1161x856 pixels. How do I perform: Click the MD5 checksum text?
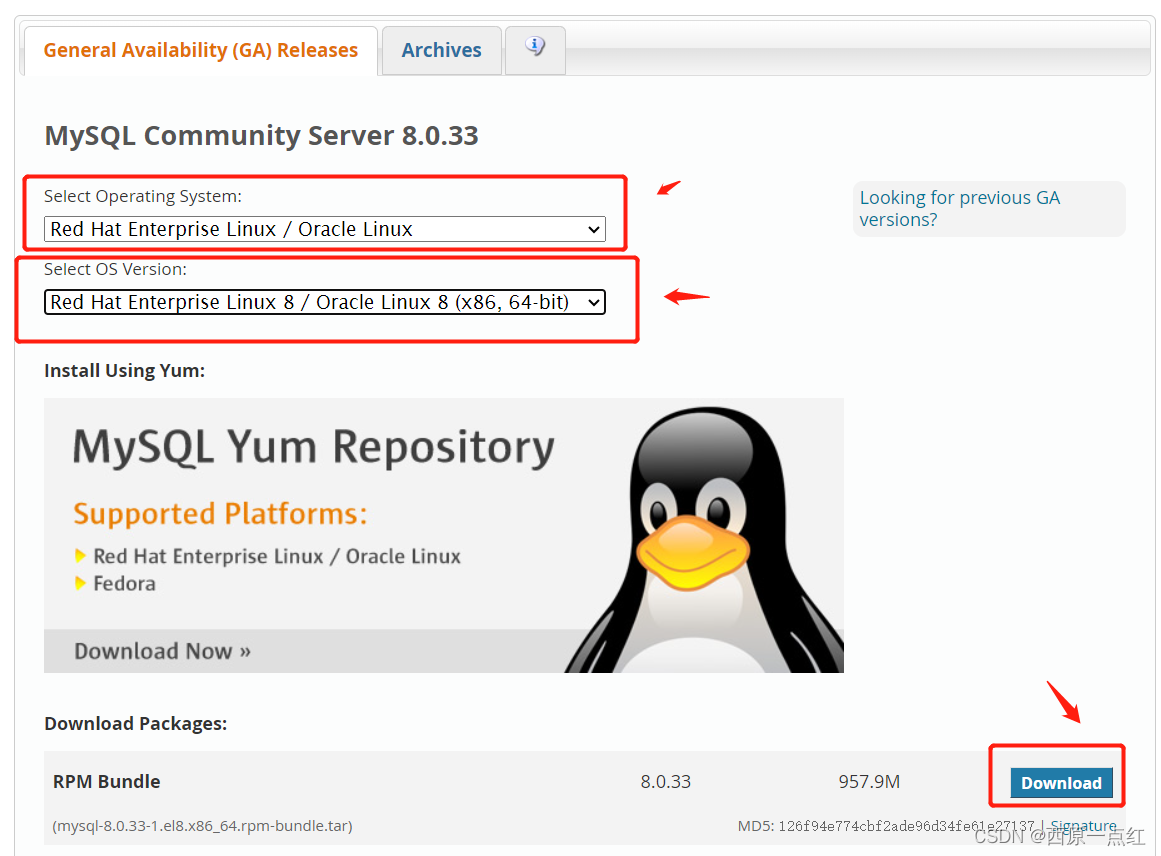(886, 826)
